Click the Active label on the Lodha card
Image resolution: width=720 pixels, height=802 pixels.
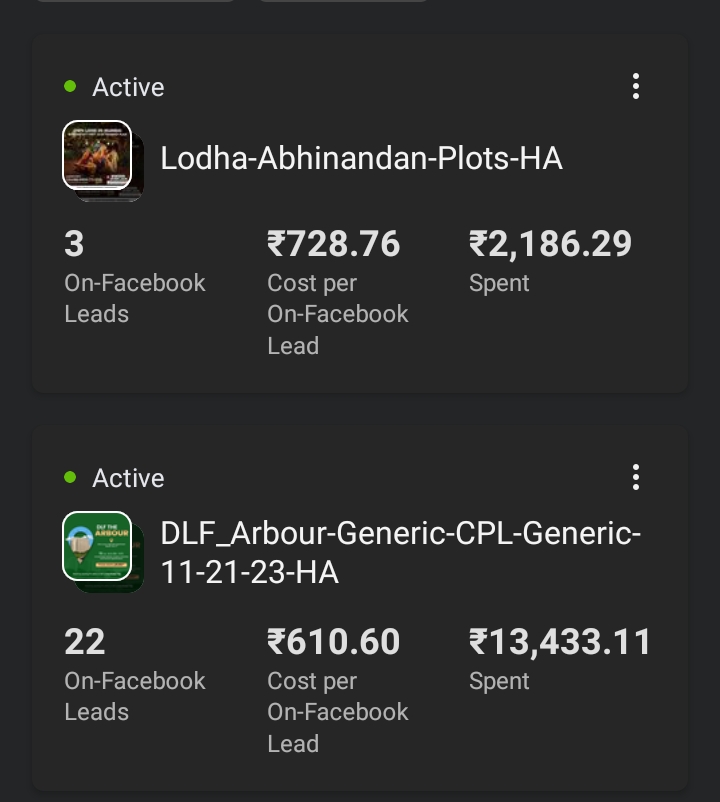click(x=128, y=88)
